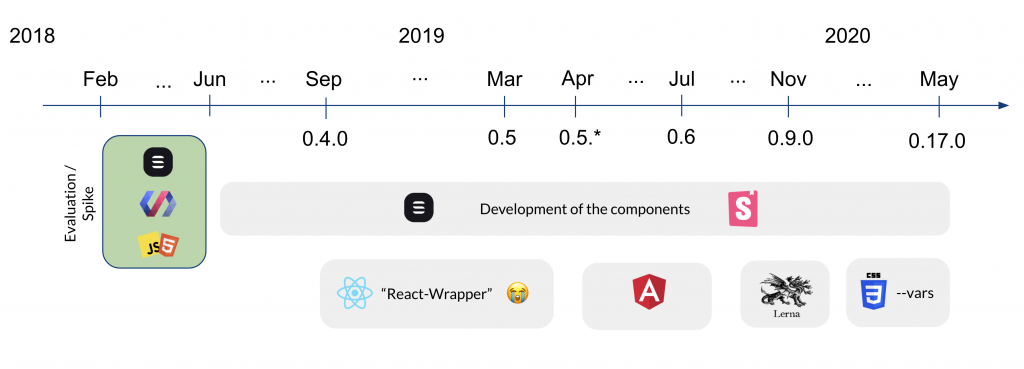
Task: Click the --vars text
Action: [914, 293]
